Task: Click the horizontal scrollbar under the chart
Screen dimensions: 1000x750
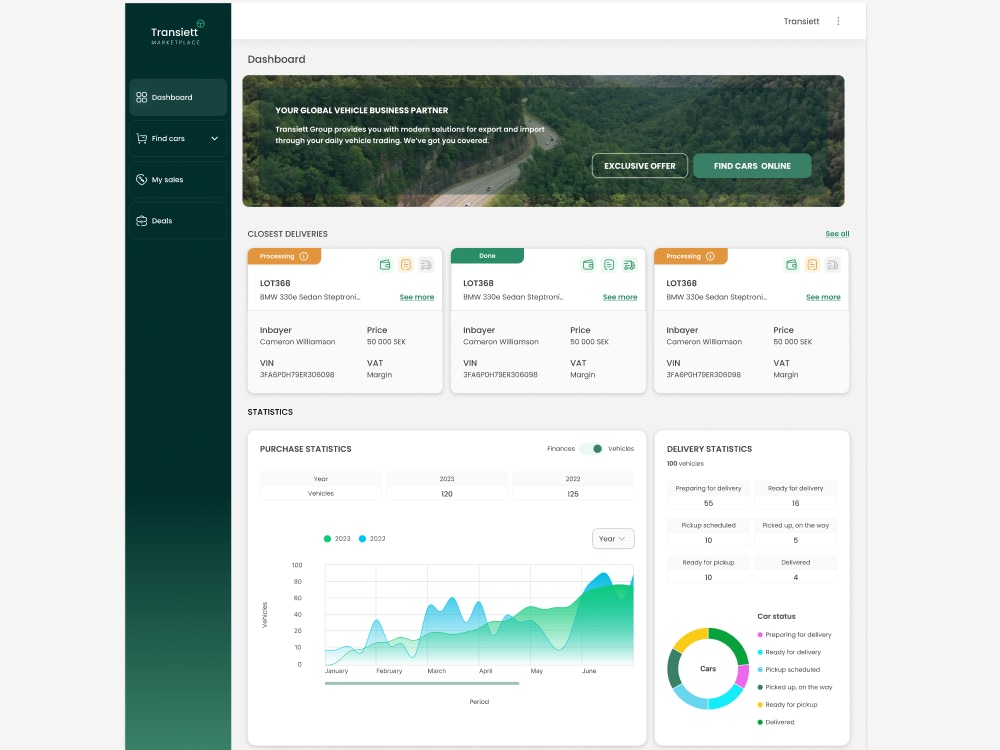Action: [422, 684]
